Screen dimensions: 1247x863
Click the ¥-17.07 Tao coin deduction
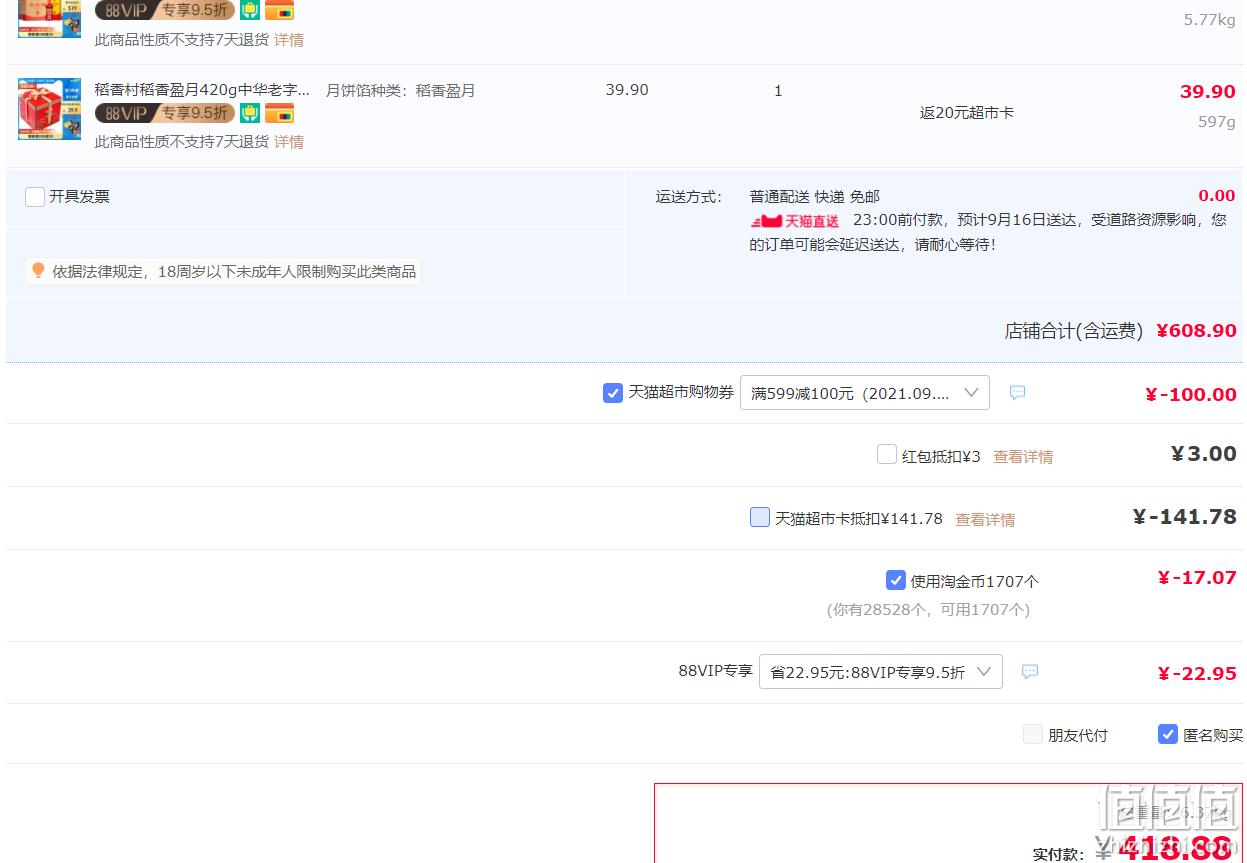(x=1197, y=578)
